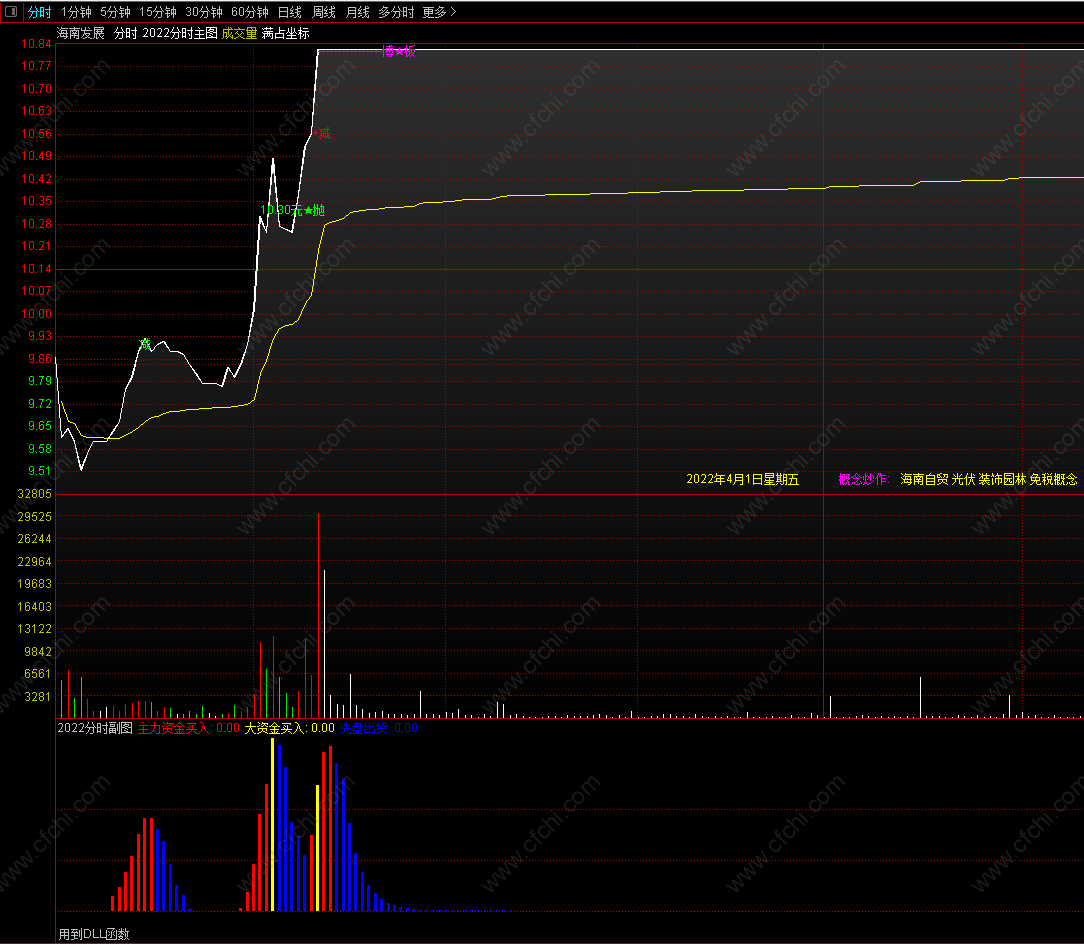Open the 多分时 multi-day view tab
Screen dimensions: 1084x944
(x=396, y=12)
